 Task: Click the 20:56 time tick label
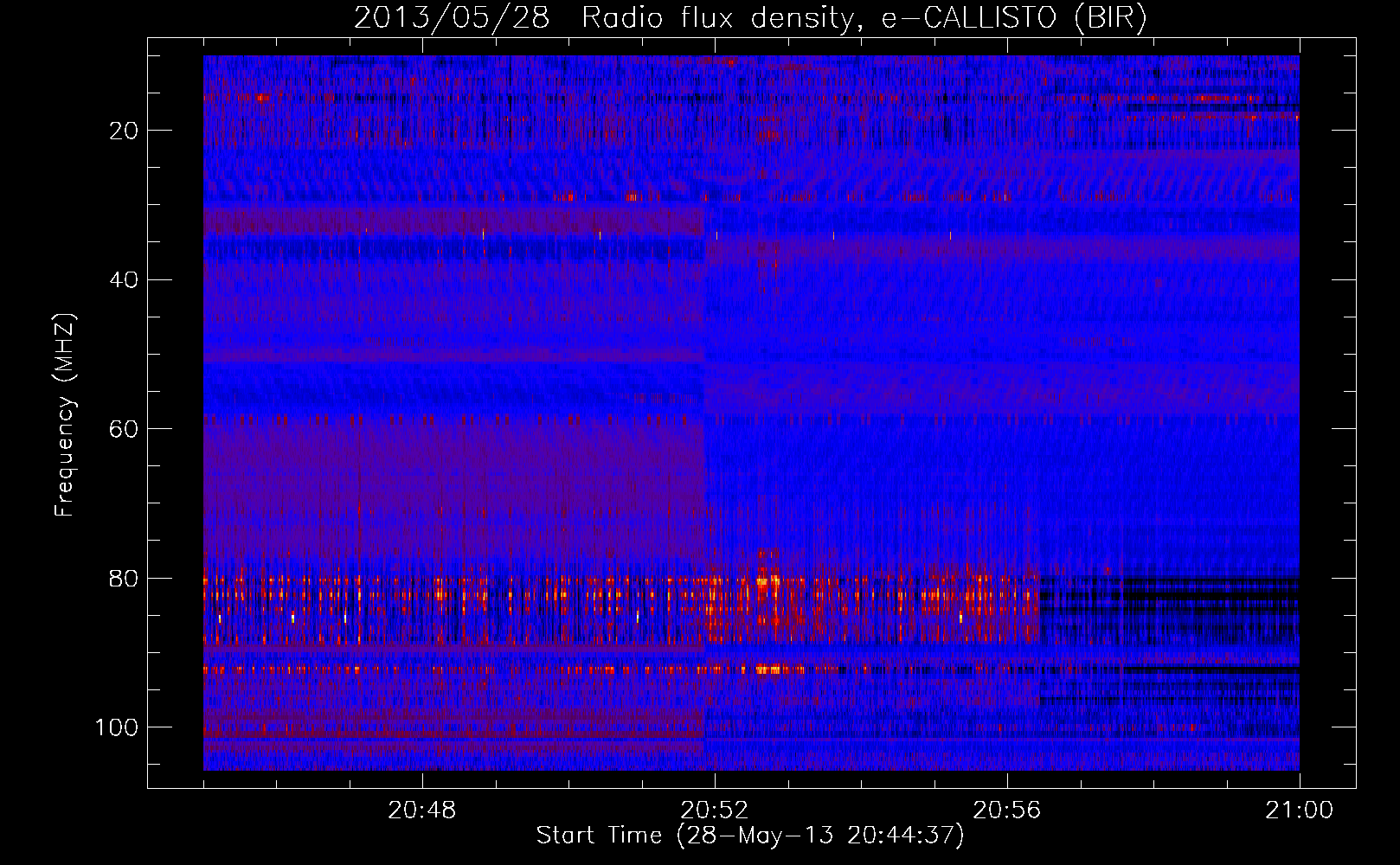point(1007,811)
